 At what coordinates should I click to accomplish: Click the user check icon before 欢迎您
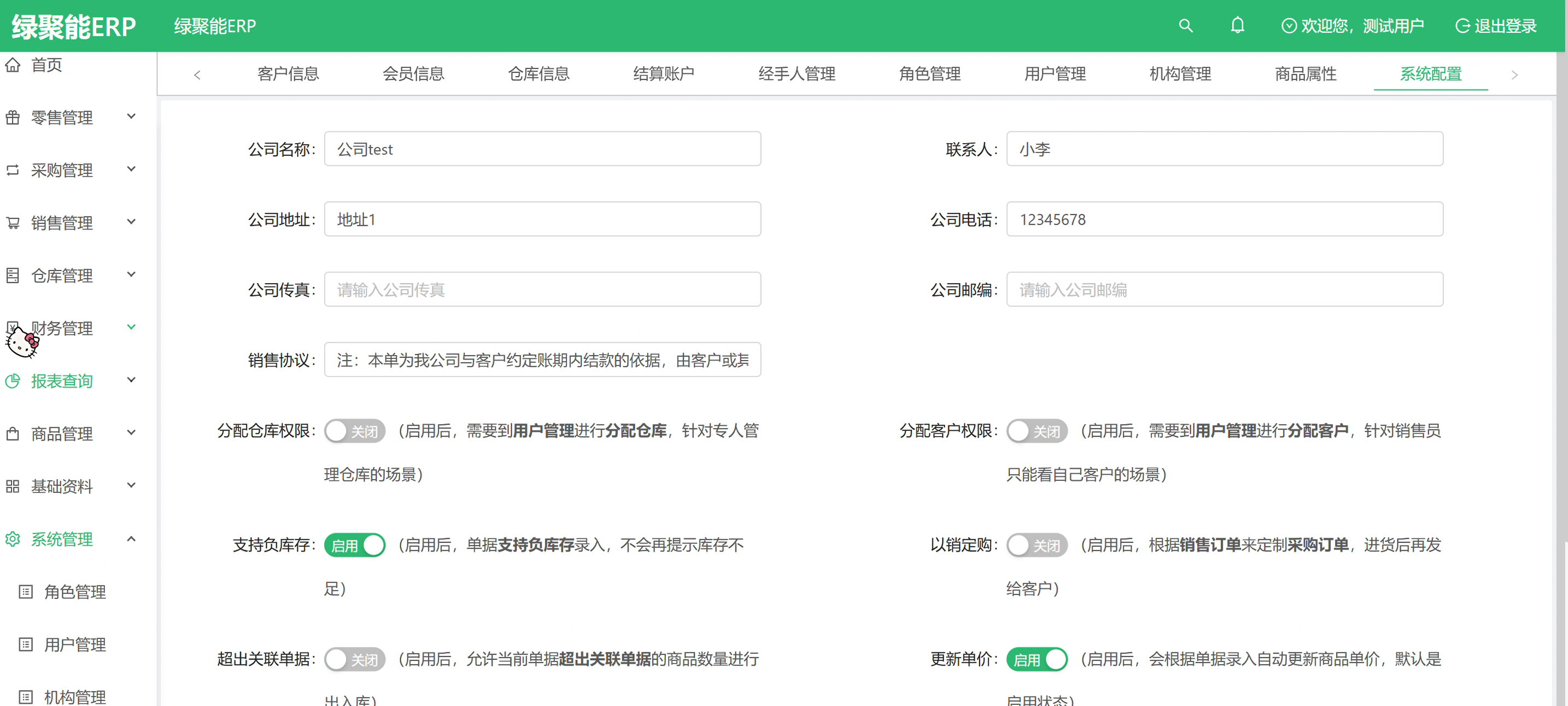[x=1289, y=26]
